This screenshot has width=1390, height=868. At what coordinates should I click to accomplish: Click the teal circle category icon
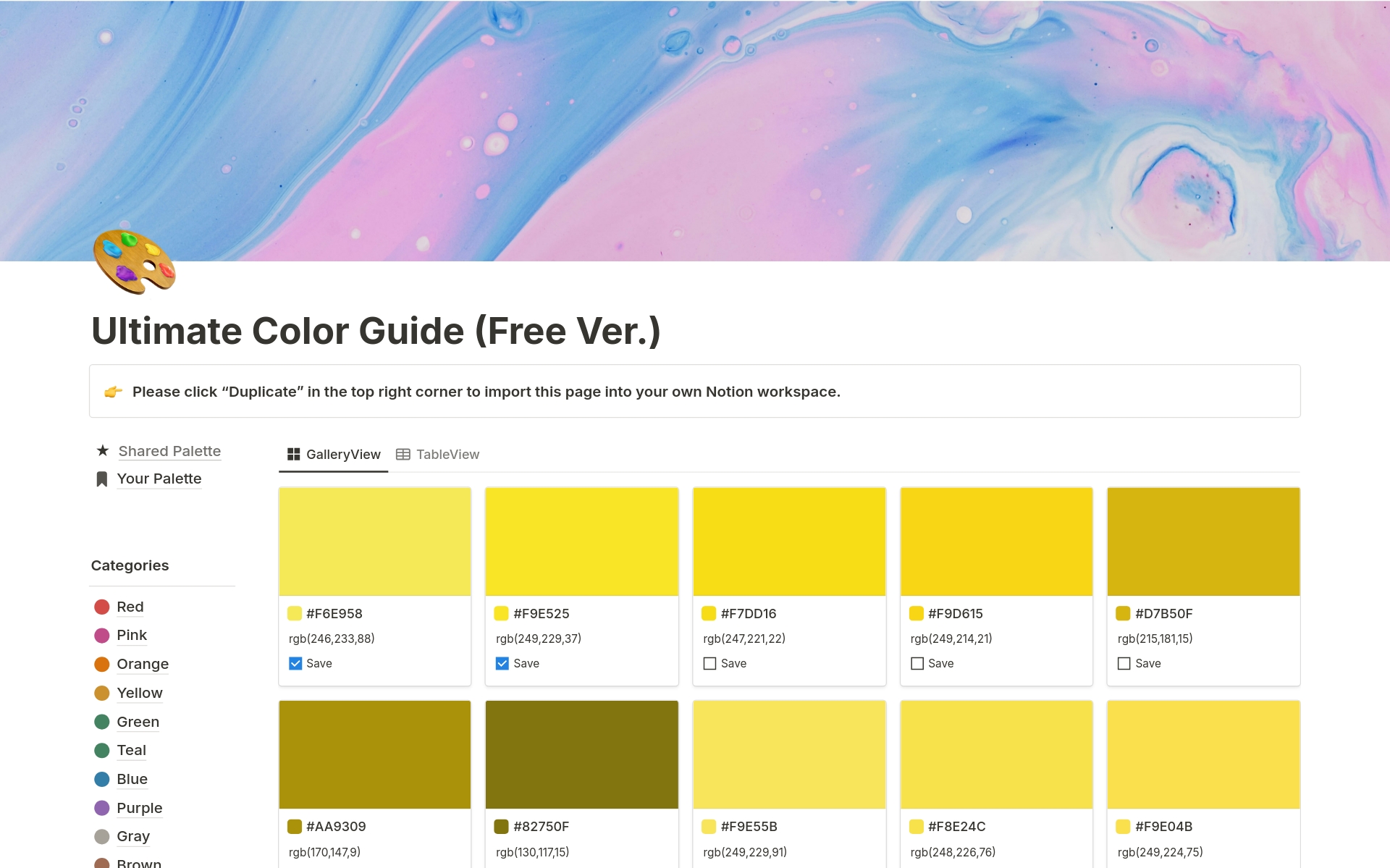click(x=102, y=751)
